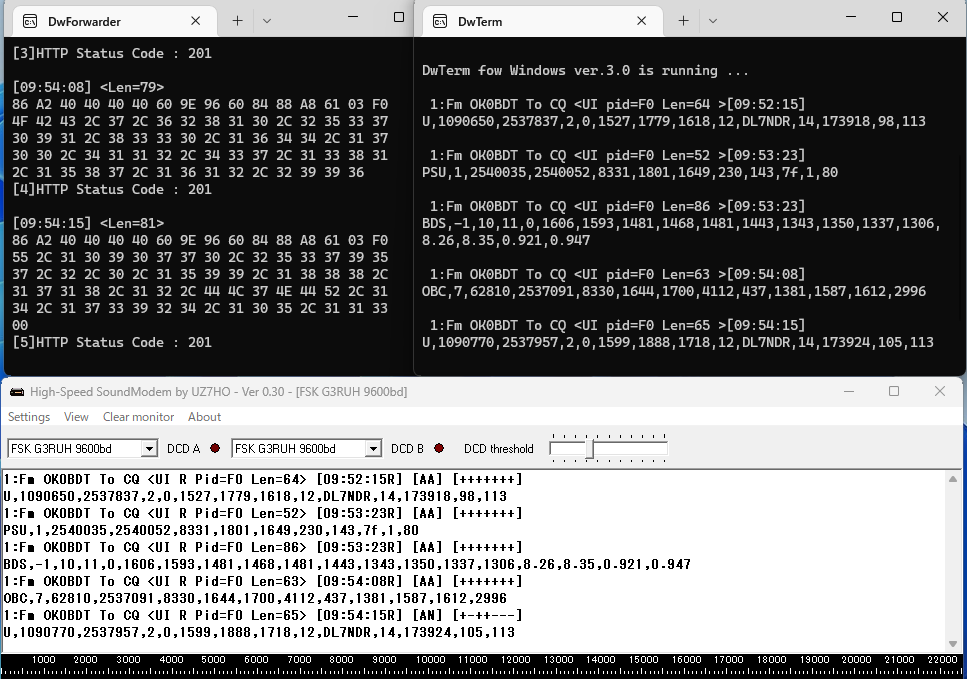Click the DCD A red indicator

coord(215,448)
